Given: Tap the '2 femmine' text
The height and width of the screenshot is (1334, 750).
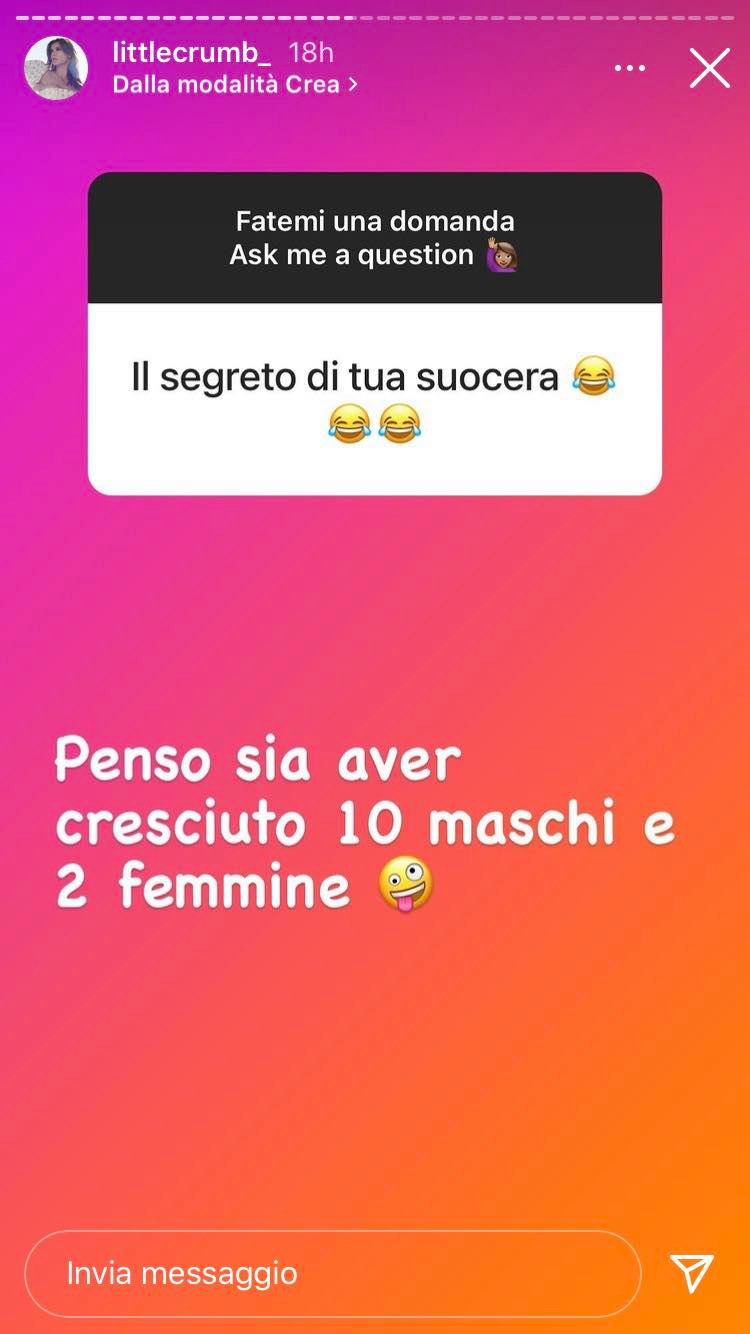Looking at the screenshot, I should (204, 887).
